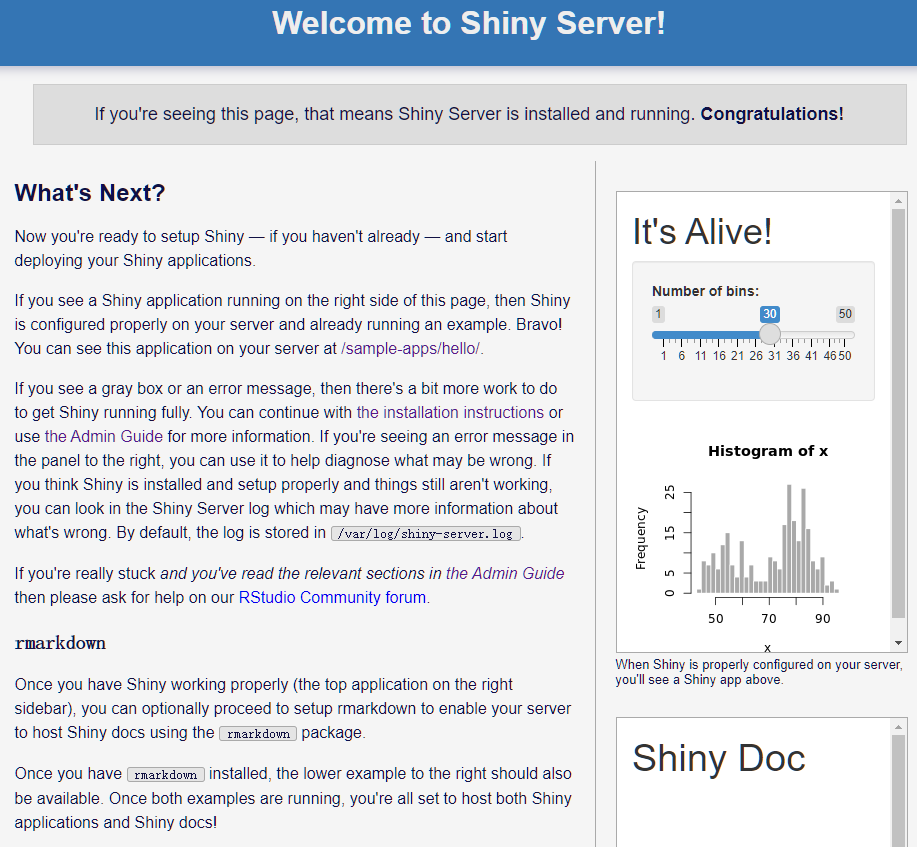Click the rmarkdown code before 'installed'
The image size is (917, 847).
click(x=166, y=774)
